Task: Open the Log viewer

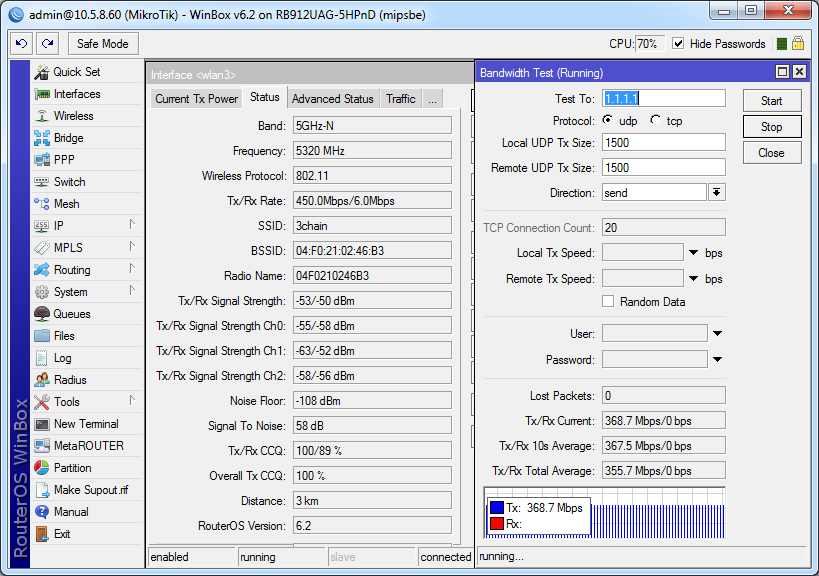Action: point(86,358)
